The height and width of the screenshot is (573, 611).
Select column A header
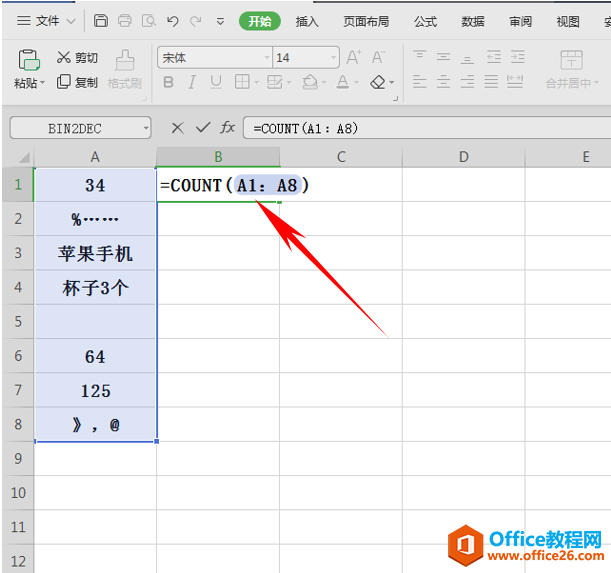tap(95, 157)
